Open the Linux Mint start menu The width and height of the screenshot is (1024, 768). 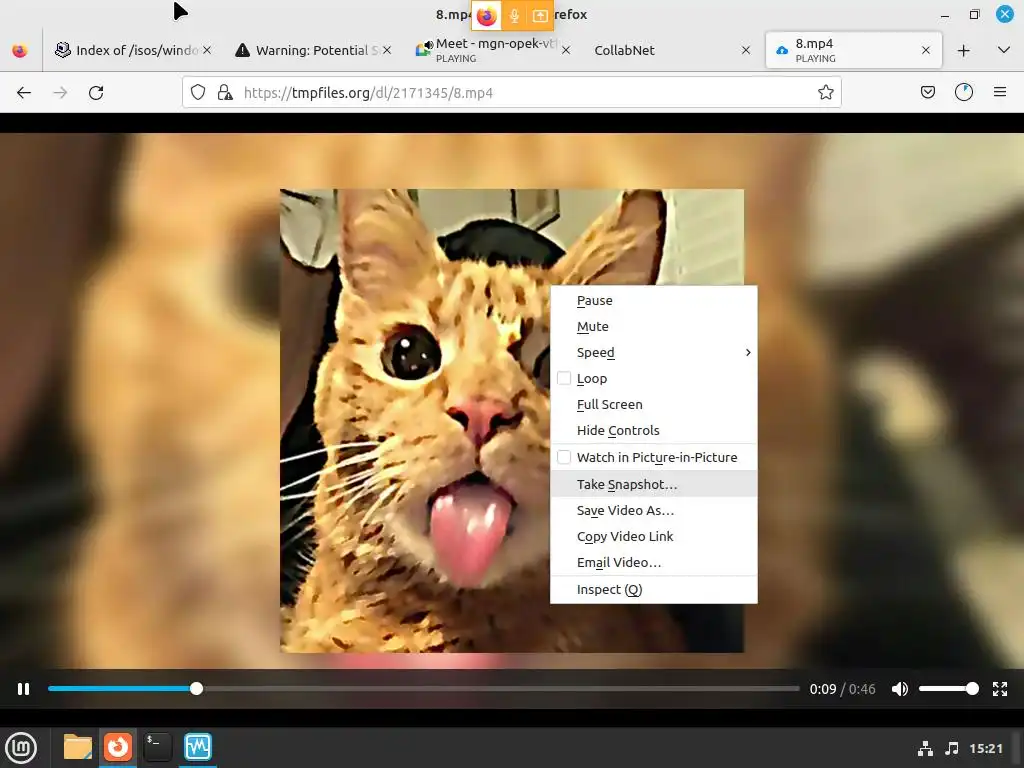click(x=21, y=747)
